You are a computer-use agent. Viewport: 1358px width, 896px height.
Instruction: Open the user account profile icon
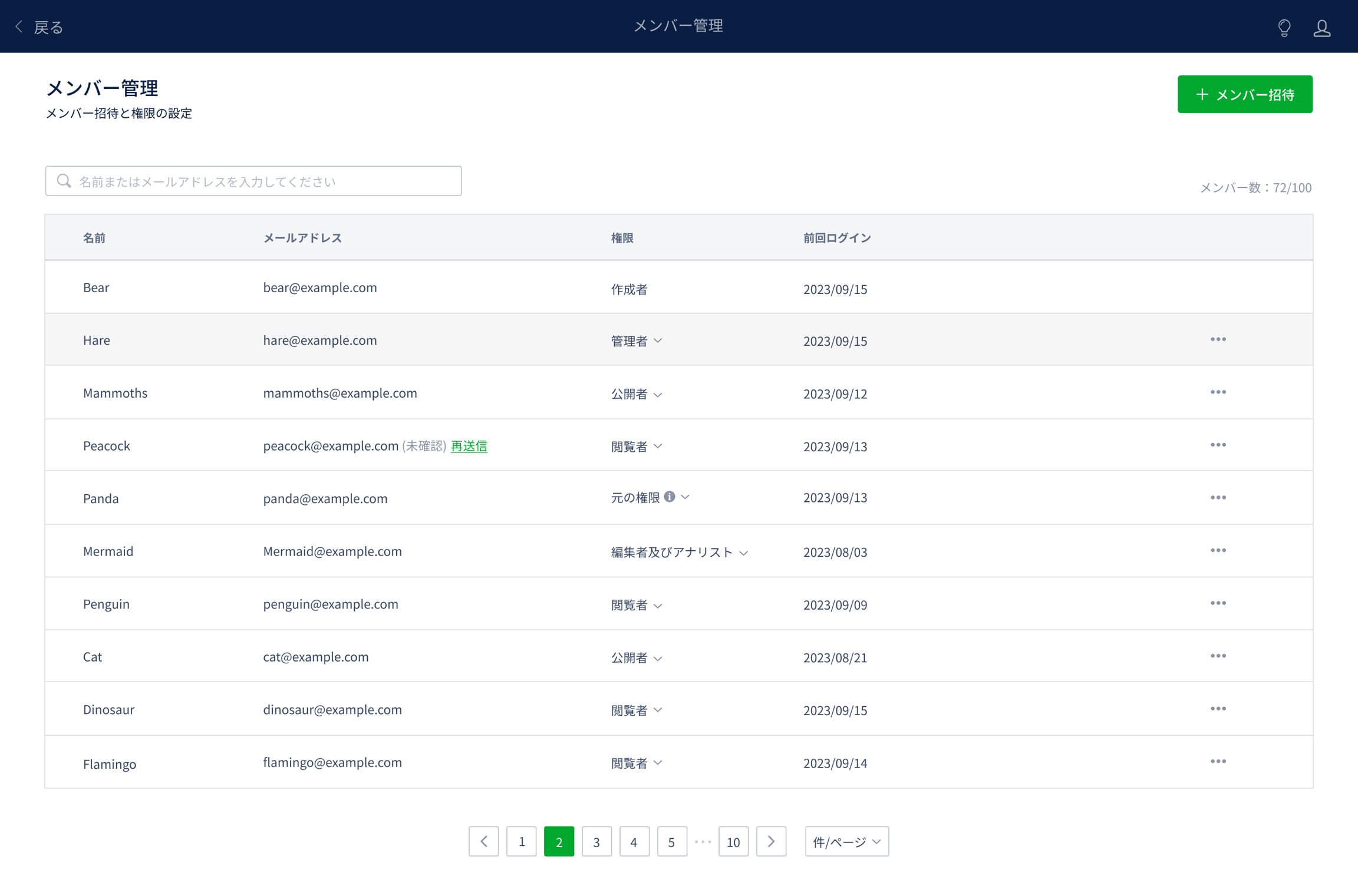[x=1321, y=27]
